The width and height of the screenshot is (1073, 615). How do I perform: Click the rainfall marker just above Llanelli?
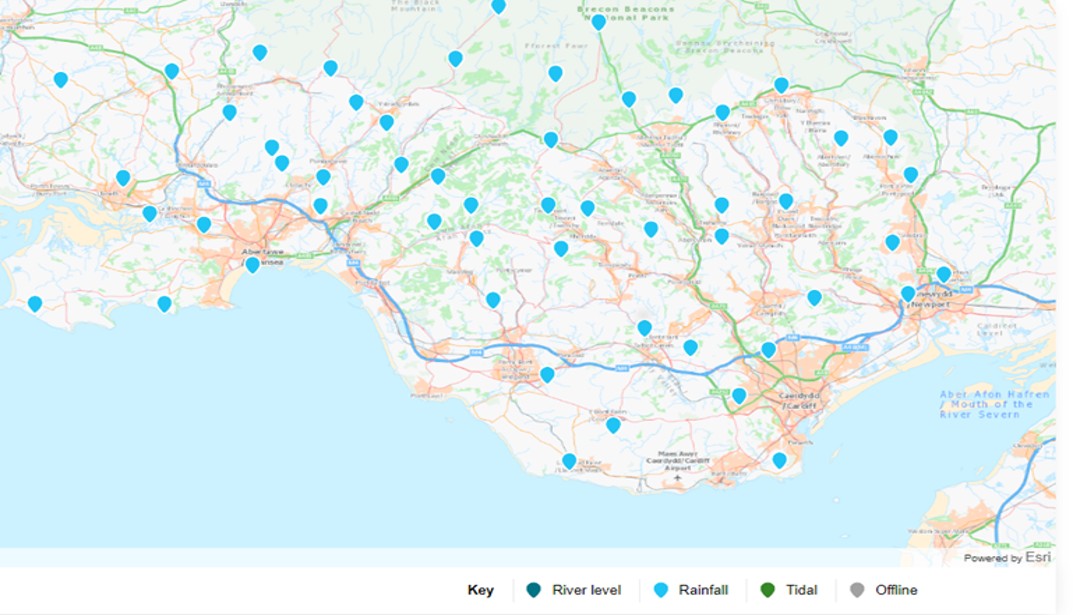pos(123,178)
